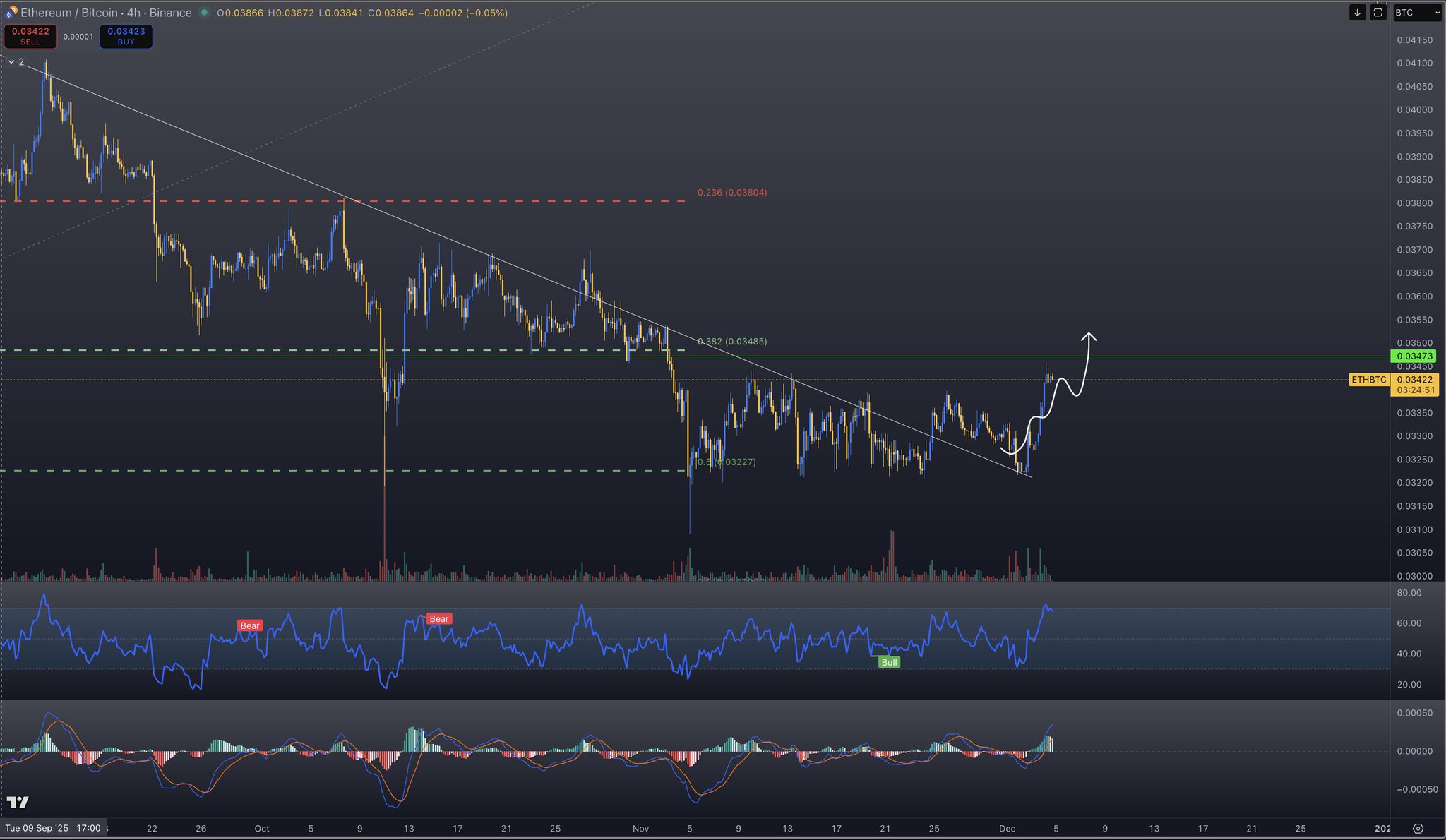
Task: Click the down arrow chart button
Action: [x=1357, y=13]
